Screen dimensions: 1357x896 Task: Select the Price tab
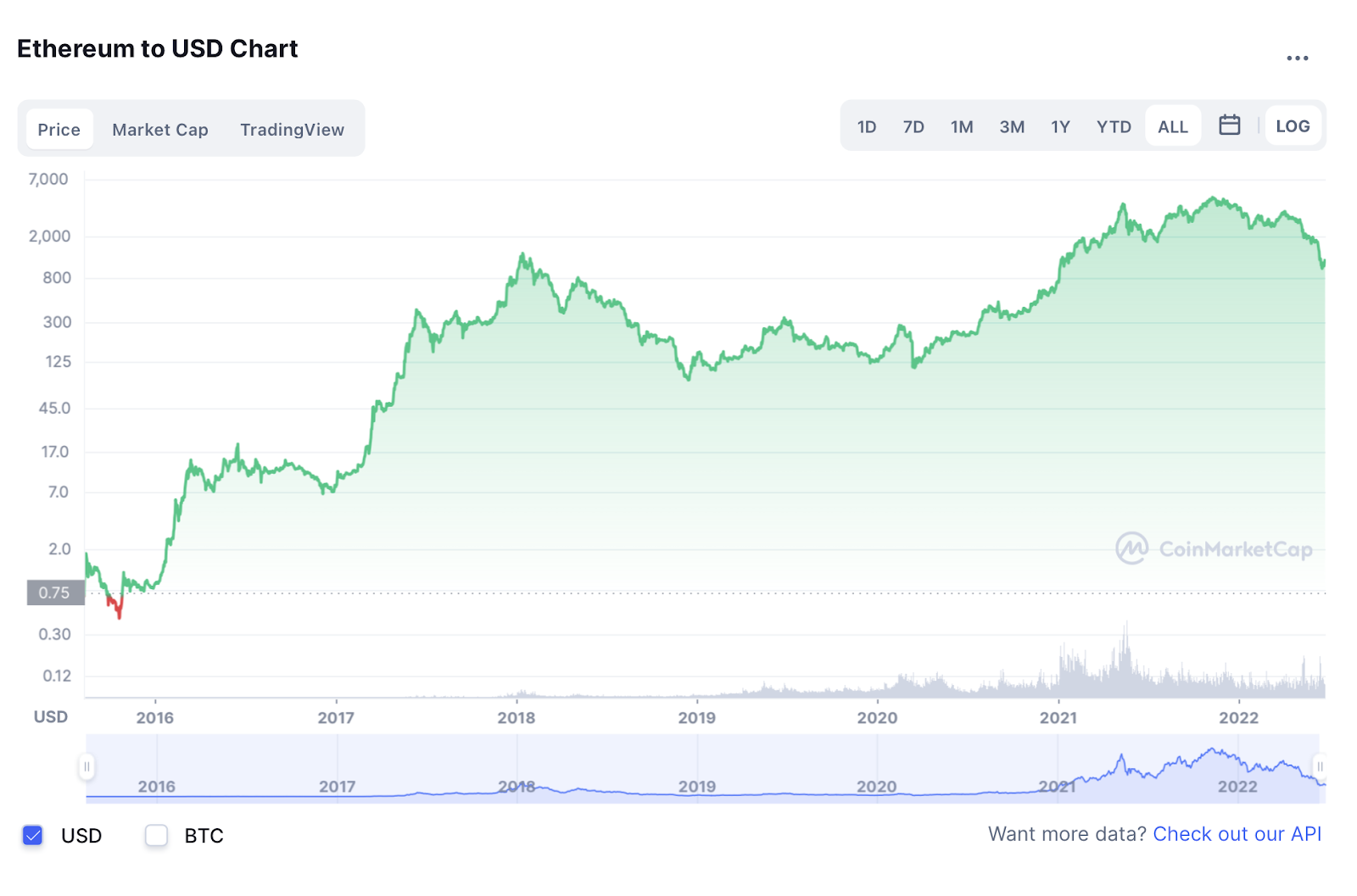tap(59, 130)
